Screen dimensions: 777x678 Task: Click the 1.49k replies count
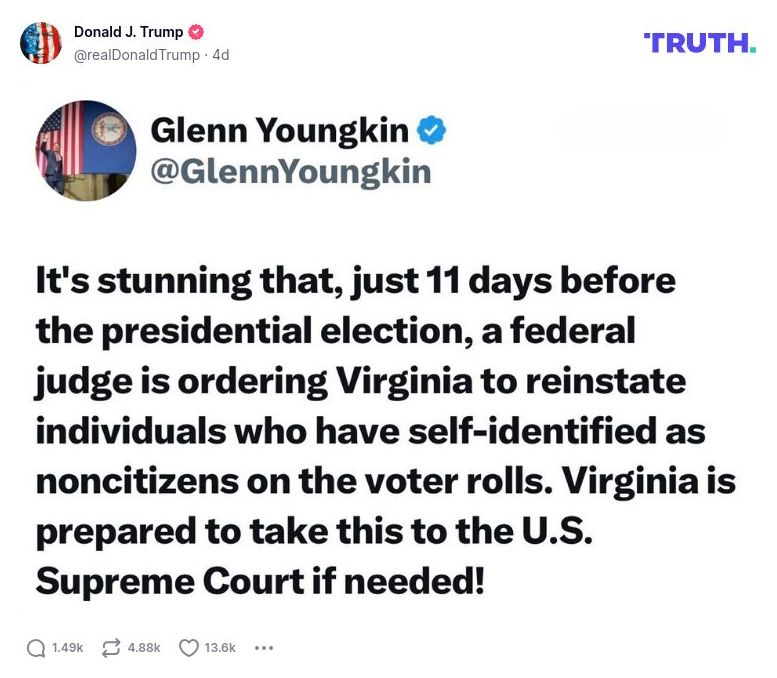(67, 648)
